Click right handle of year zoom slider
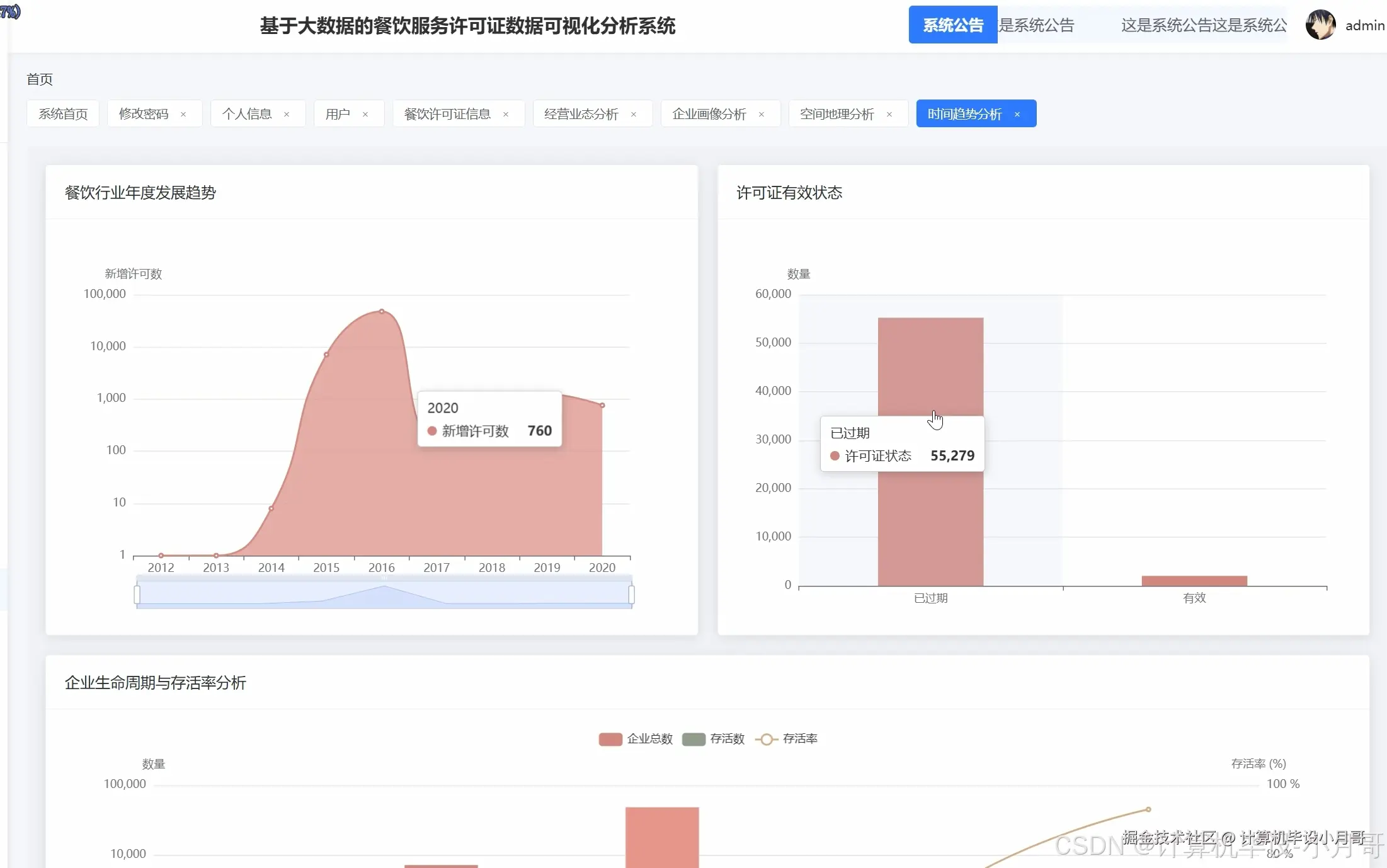 631,595
